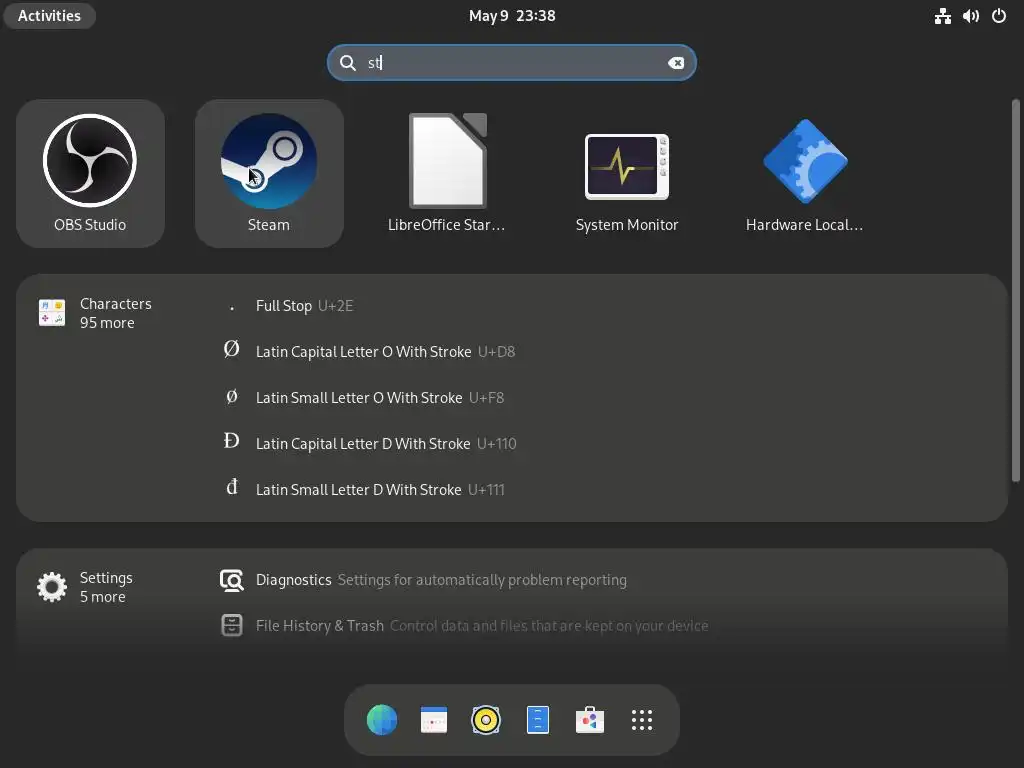
Task: Clear the search field text
Action: pyautogui.click(x=676, y=63)
